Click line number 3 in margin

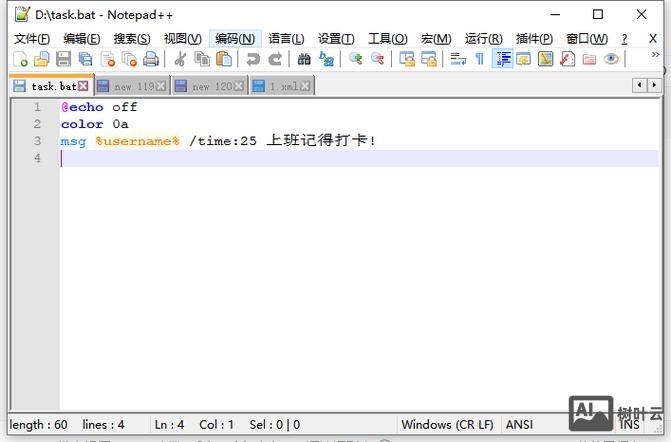click(37, 141)
